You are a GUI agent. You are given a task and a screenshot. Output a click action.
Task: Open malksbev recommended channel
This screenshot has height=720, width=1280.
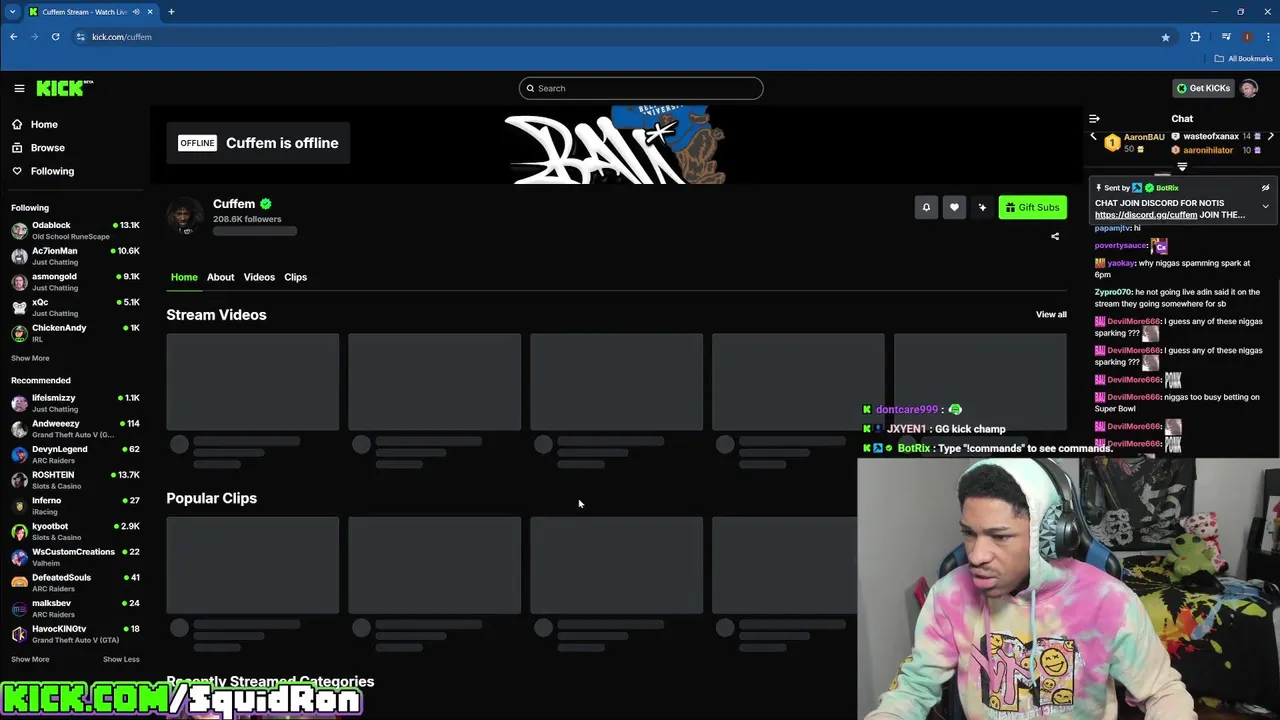click(75, 608)
